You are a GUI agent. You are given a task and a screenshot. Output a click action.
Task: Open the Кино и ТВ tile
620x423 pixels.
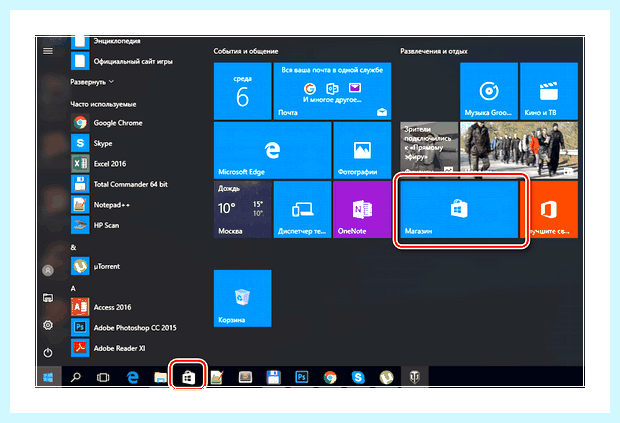pos(549,91)
